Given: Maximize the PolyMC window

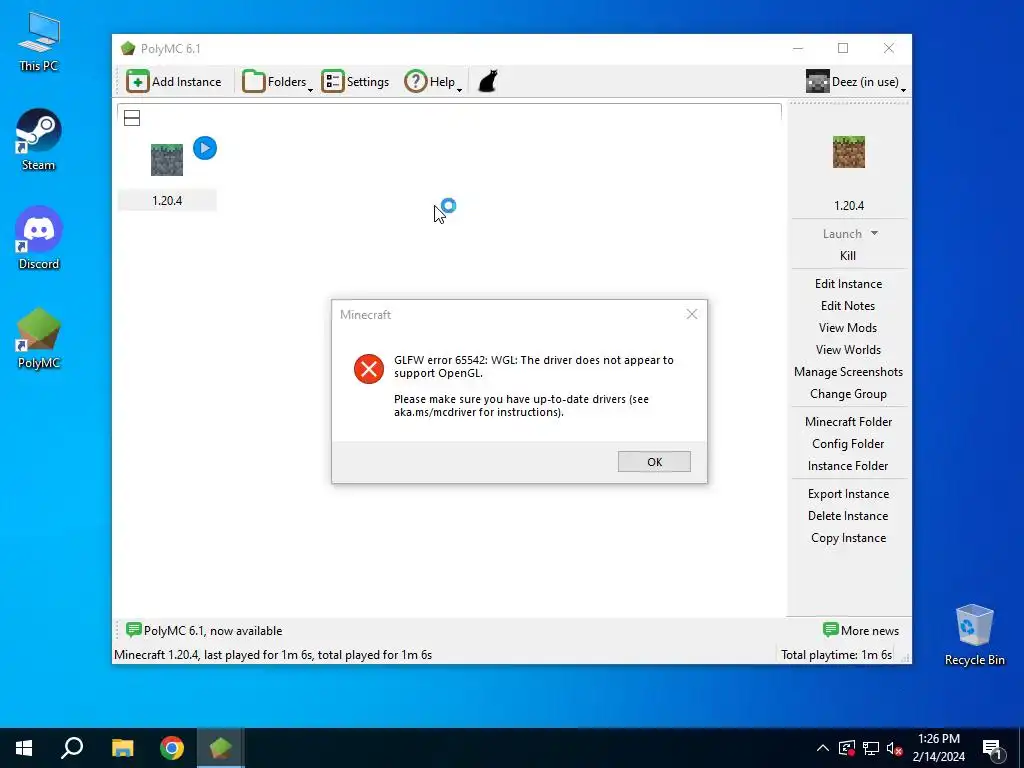Looking at the screenshot, I should coord(843,48).
